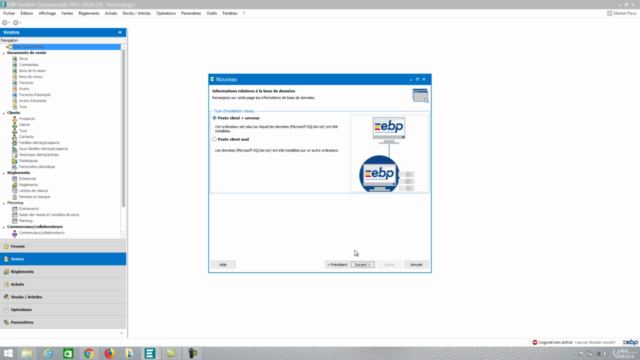Open the Statistiques icon
Screen dimensions: 640x360
(15, 161)
